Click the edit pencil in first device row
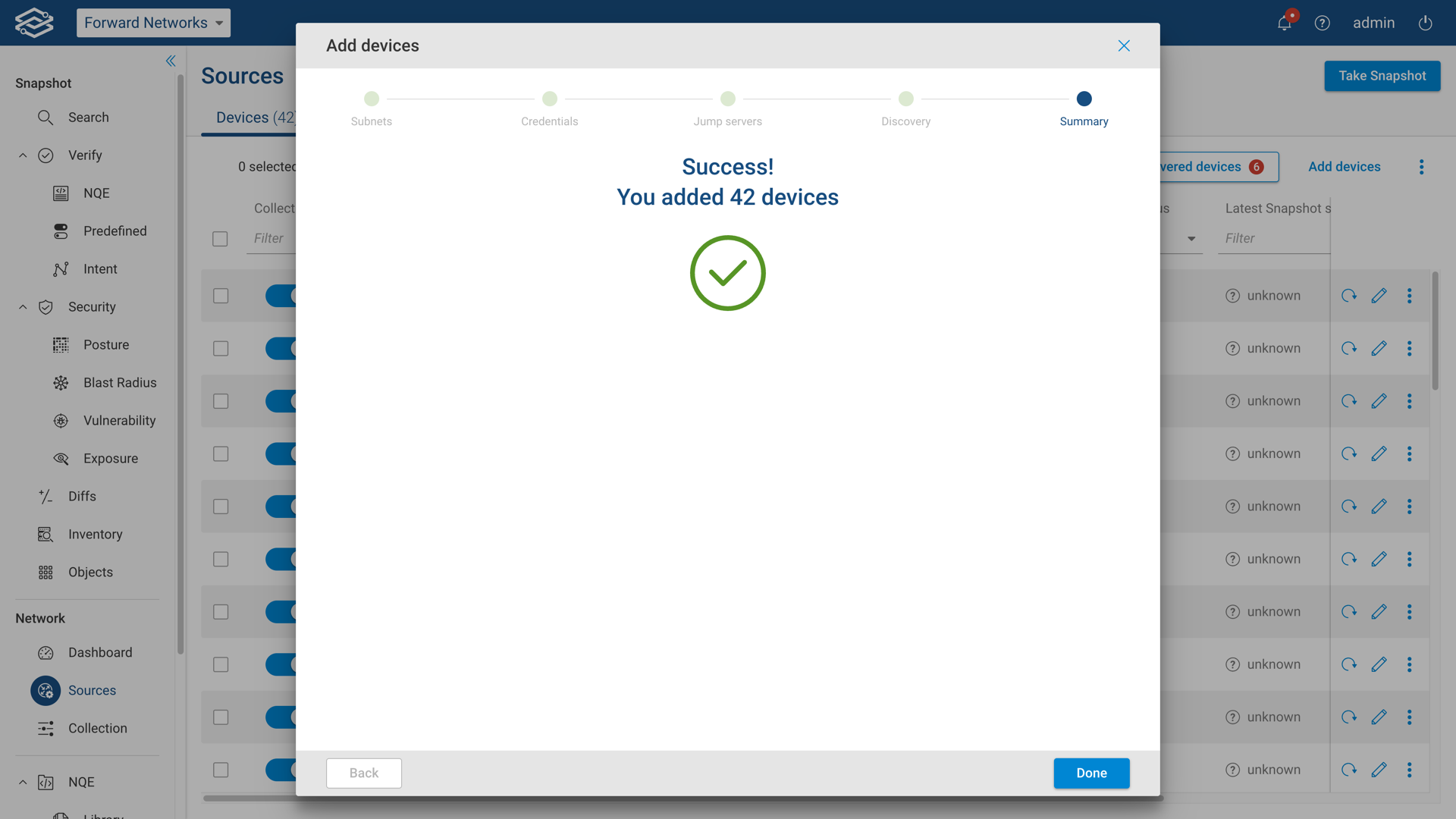This screenshot has width=1456, height=819. (x=1379, y=296)
